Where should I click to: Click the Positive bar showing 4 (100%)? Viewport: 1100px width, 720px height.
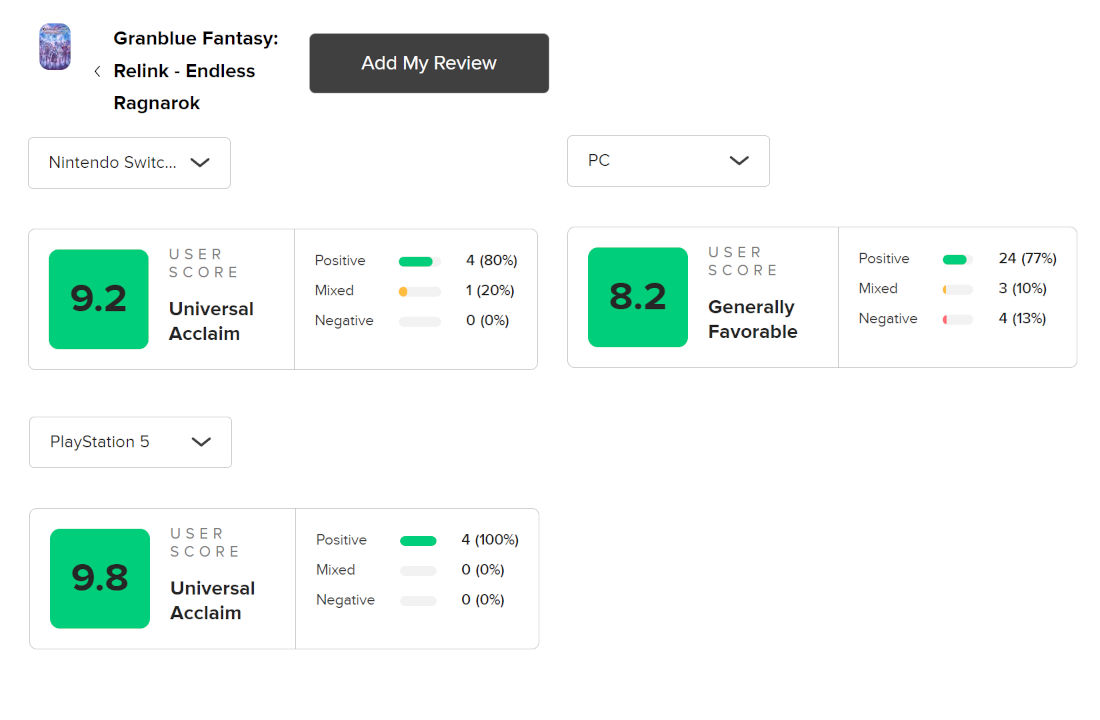click(x=418, y=541)
